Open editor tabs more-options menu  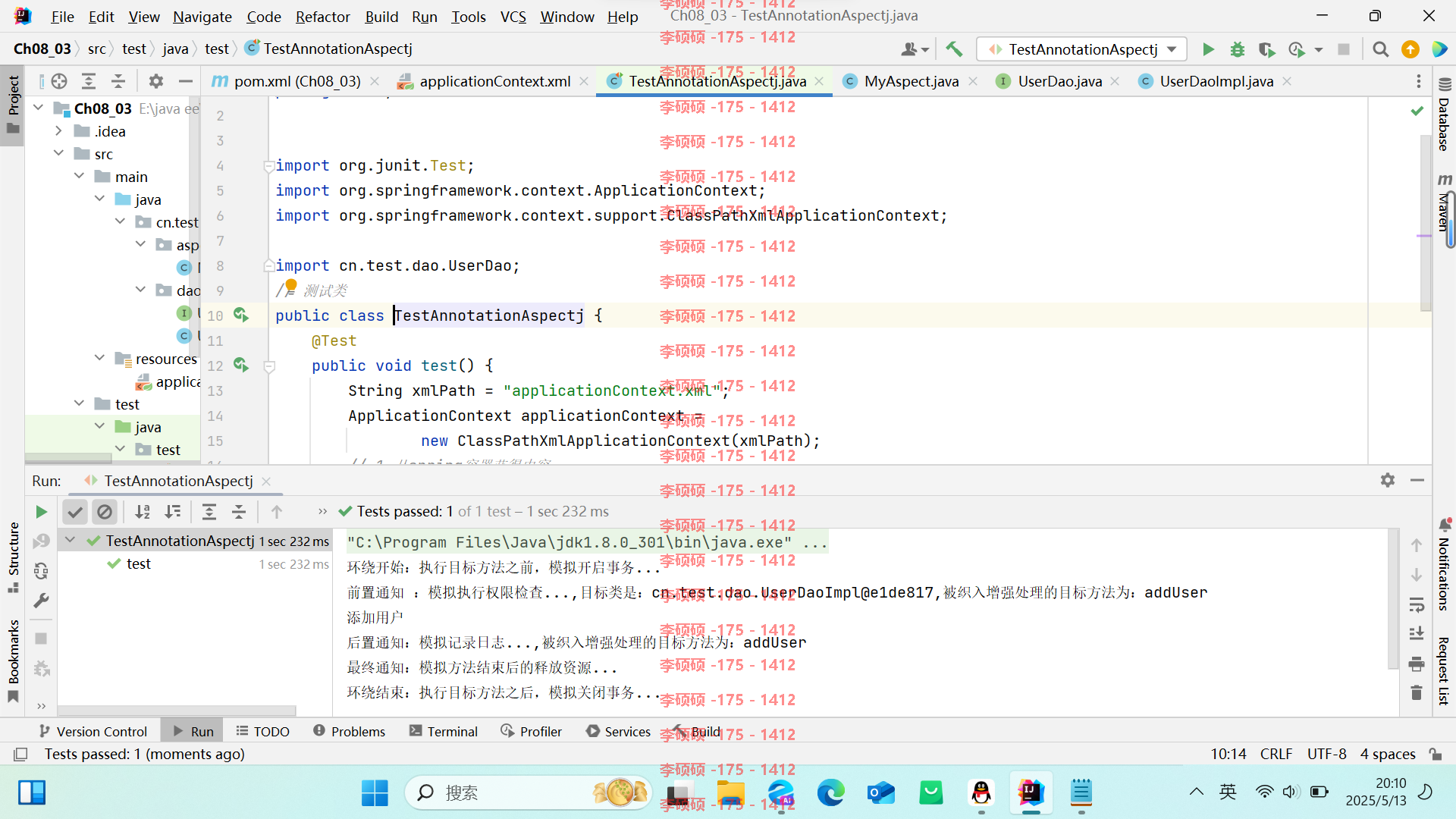(x=1418, y=81)
